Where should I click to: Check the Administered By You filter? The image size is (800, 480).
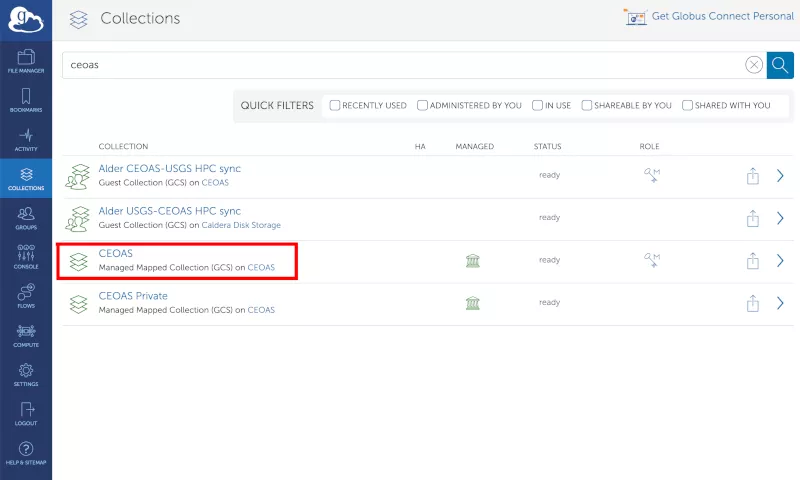tap(422, 105)
